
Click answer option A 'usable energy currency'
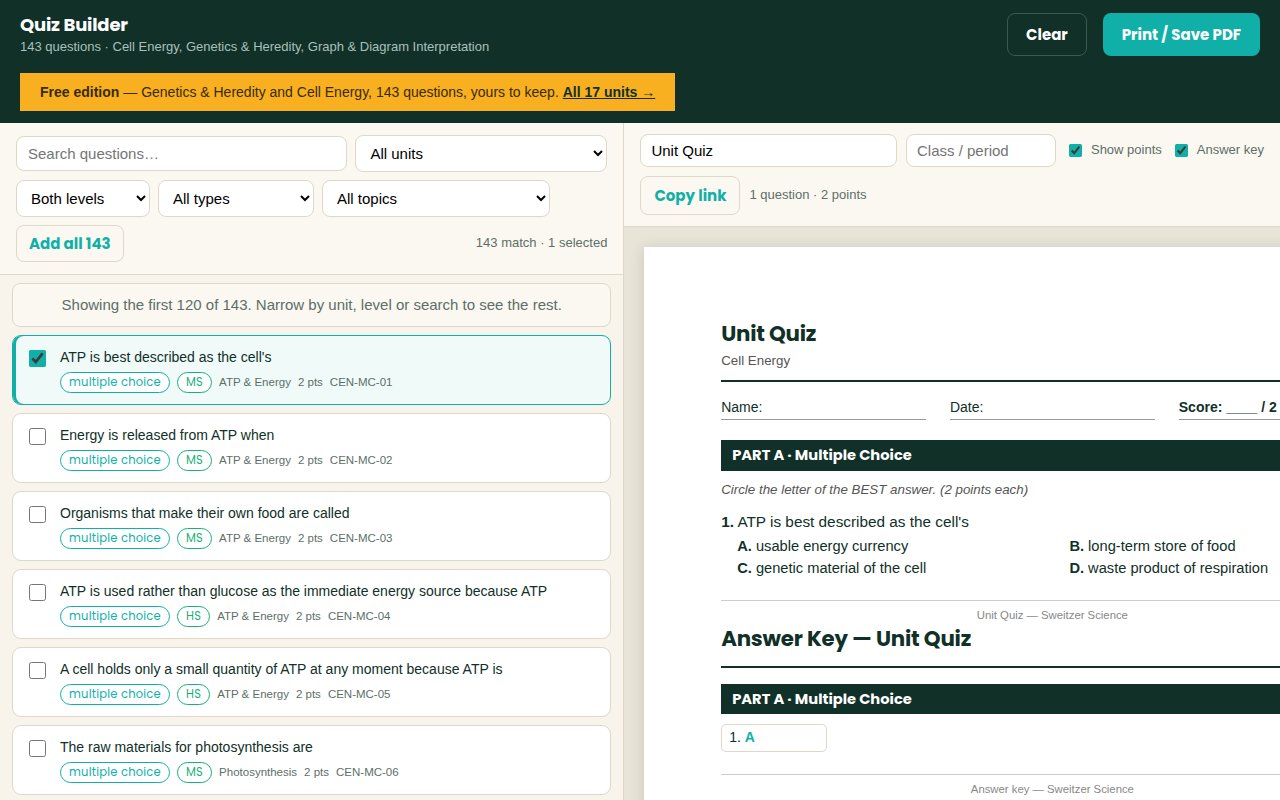point(823,546)
